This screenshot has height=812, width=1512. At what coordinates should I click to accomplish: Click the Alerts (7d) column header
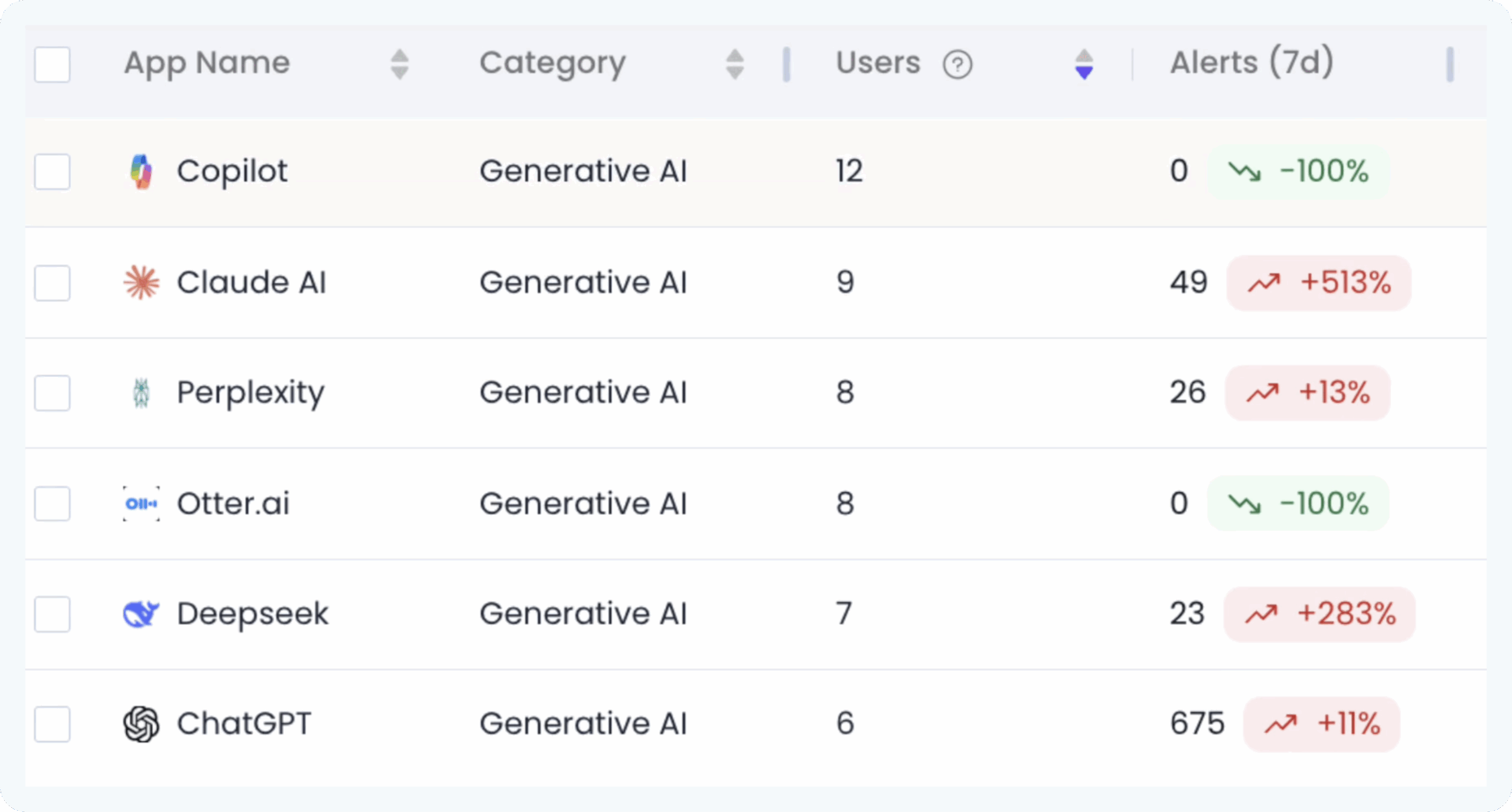click(1252, 63)
